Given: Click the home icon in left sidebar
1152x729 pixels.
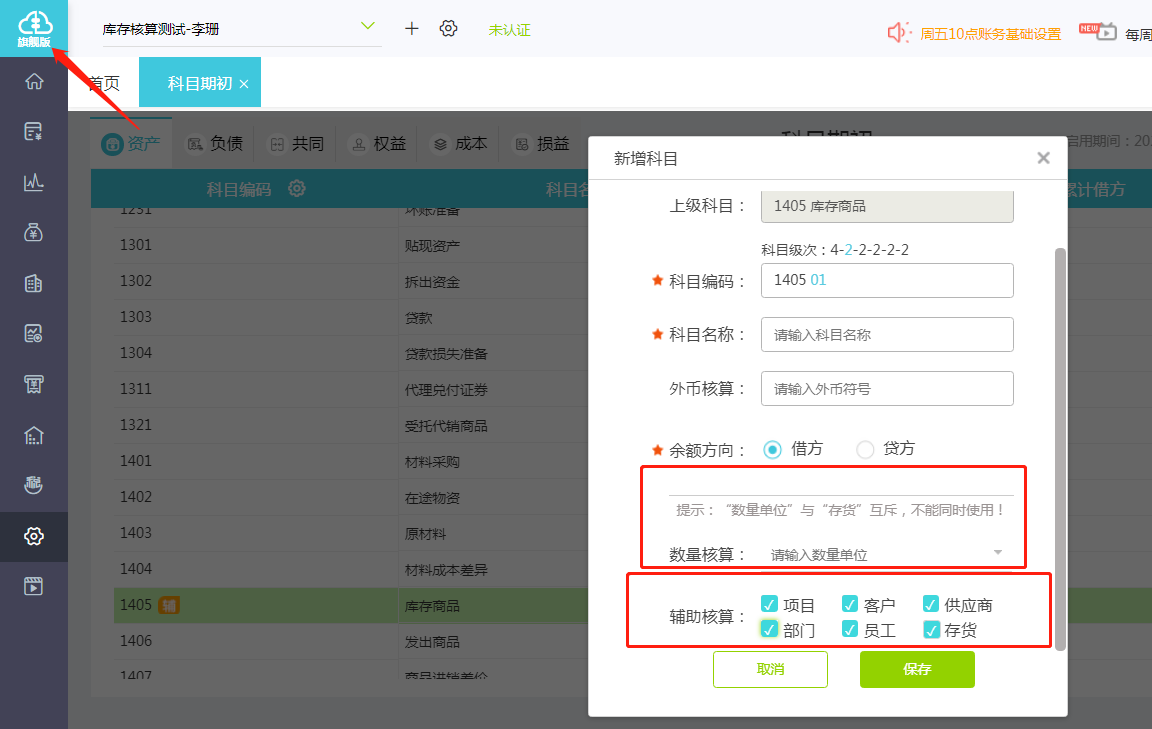Looking at the screenshot, I should [x=34, y=82].
